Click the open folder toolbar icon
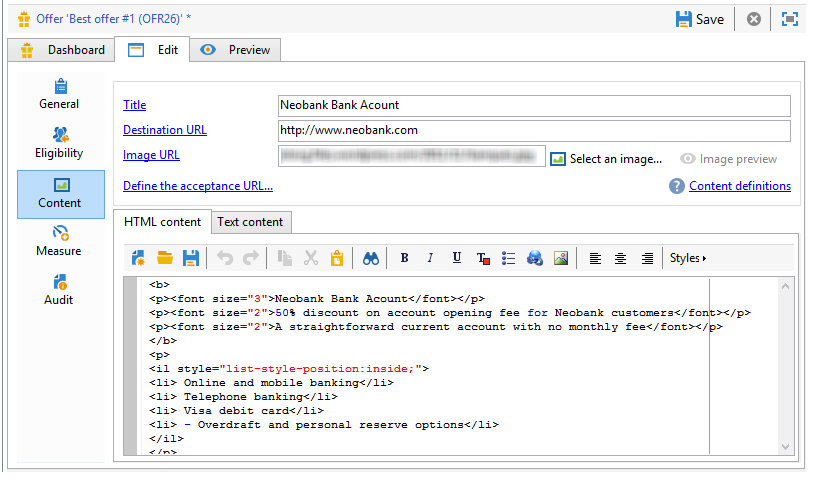The image size is (817, 481). click(x=165, y=258)
